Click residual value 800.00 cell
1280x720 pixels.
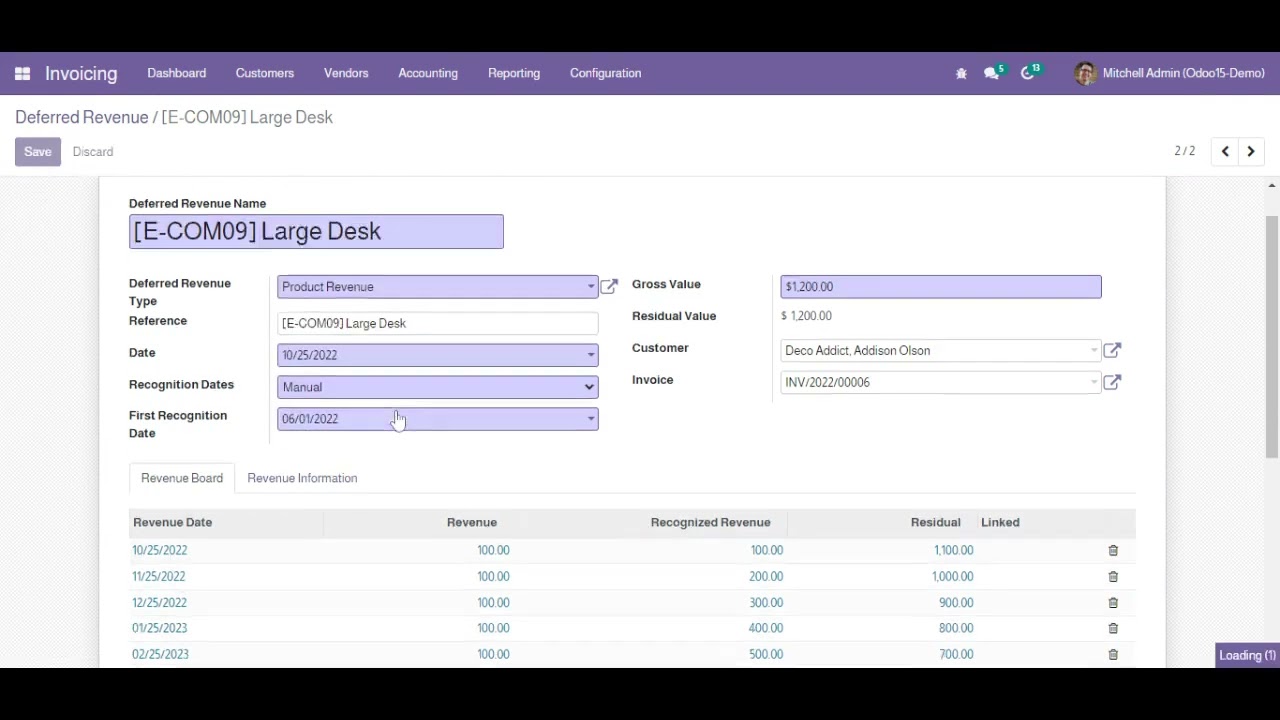click(x=956, y=628)
